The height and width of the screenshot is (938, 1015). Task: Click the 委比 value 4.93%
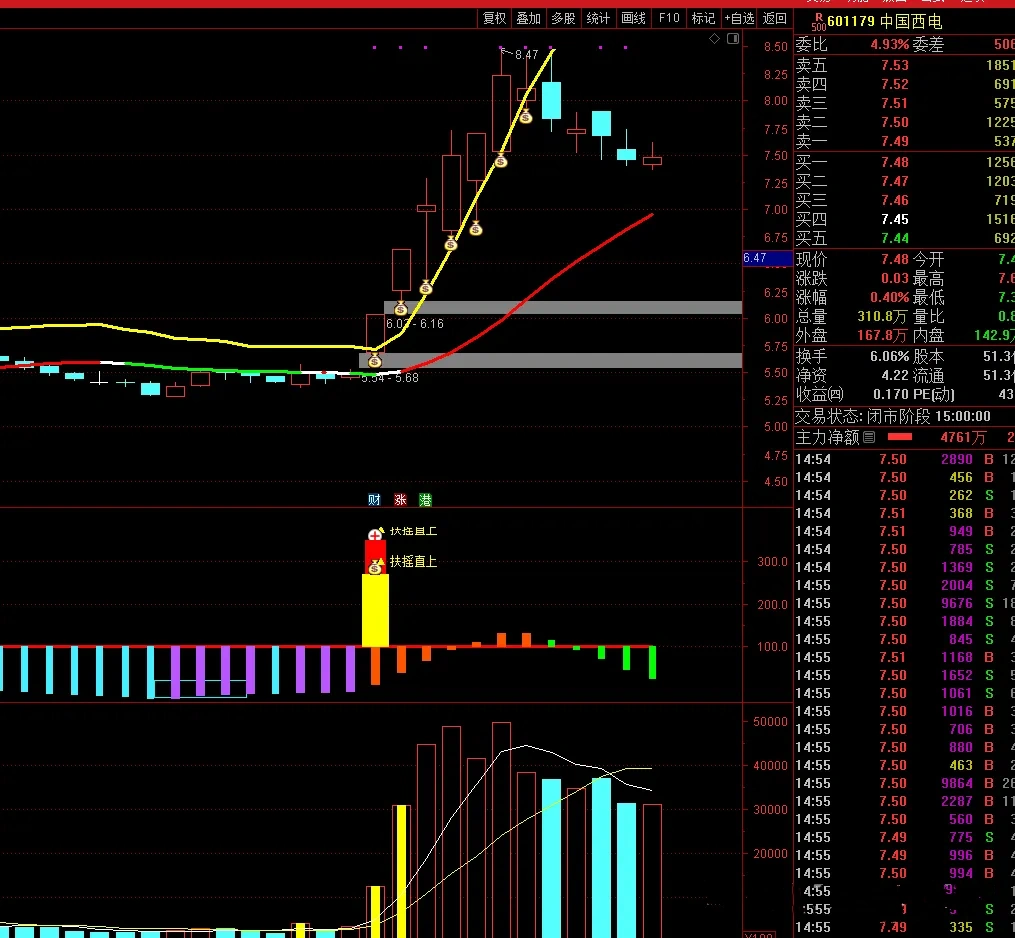coord(889,45)
